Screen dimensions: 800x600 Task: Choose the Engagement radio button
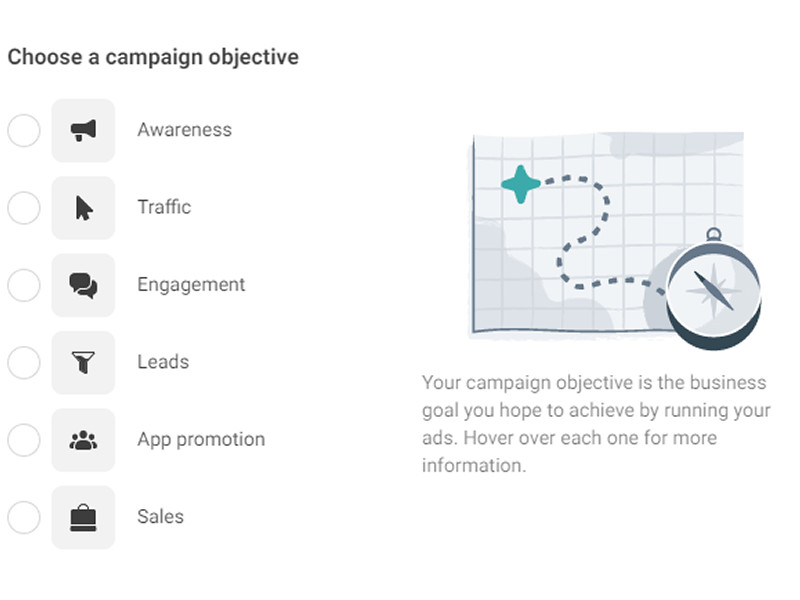coord(24,285)
